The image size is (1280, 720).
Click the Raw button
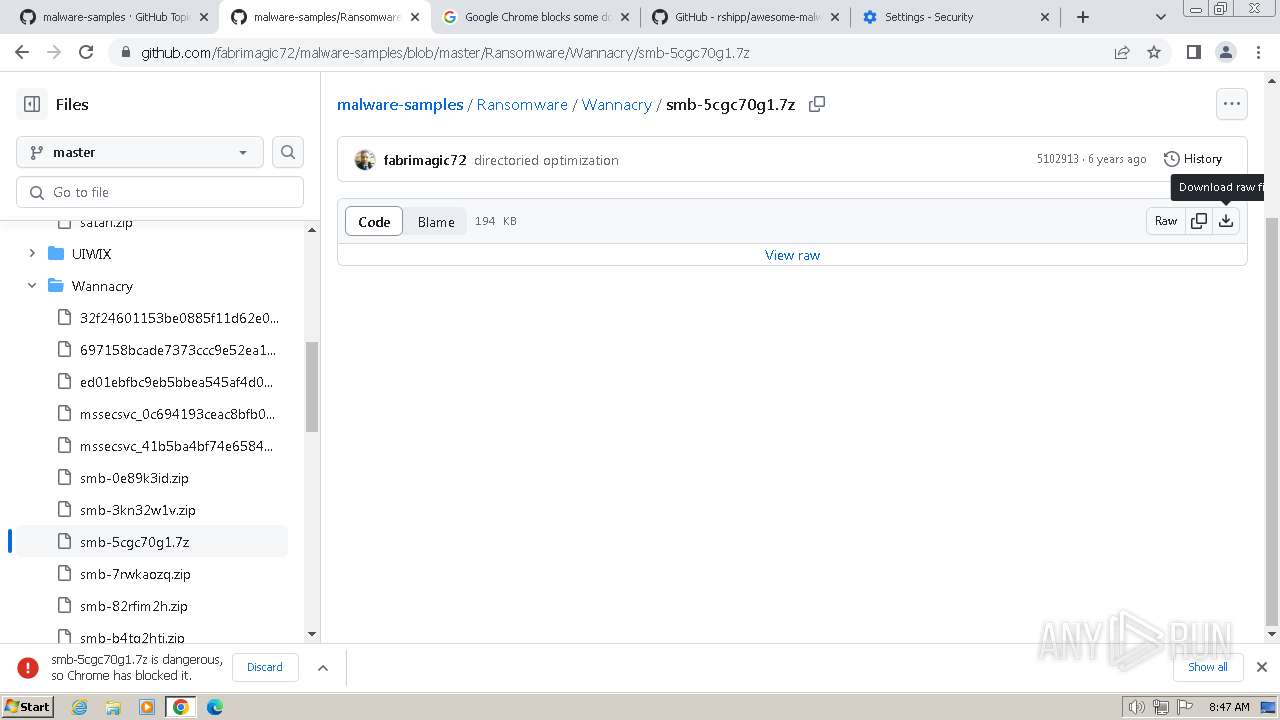point(1166,221)
